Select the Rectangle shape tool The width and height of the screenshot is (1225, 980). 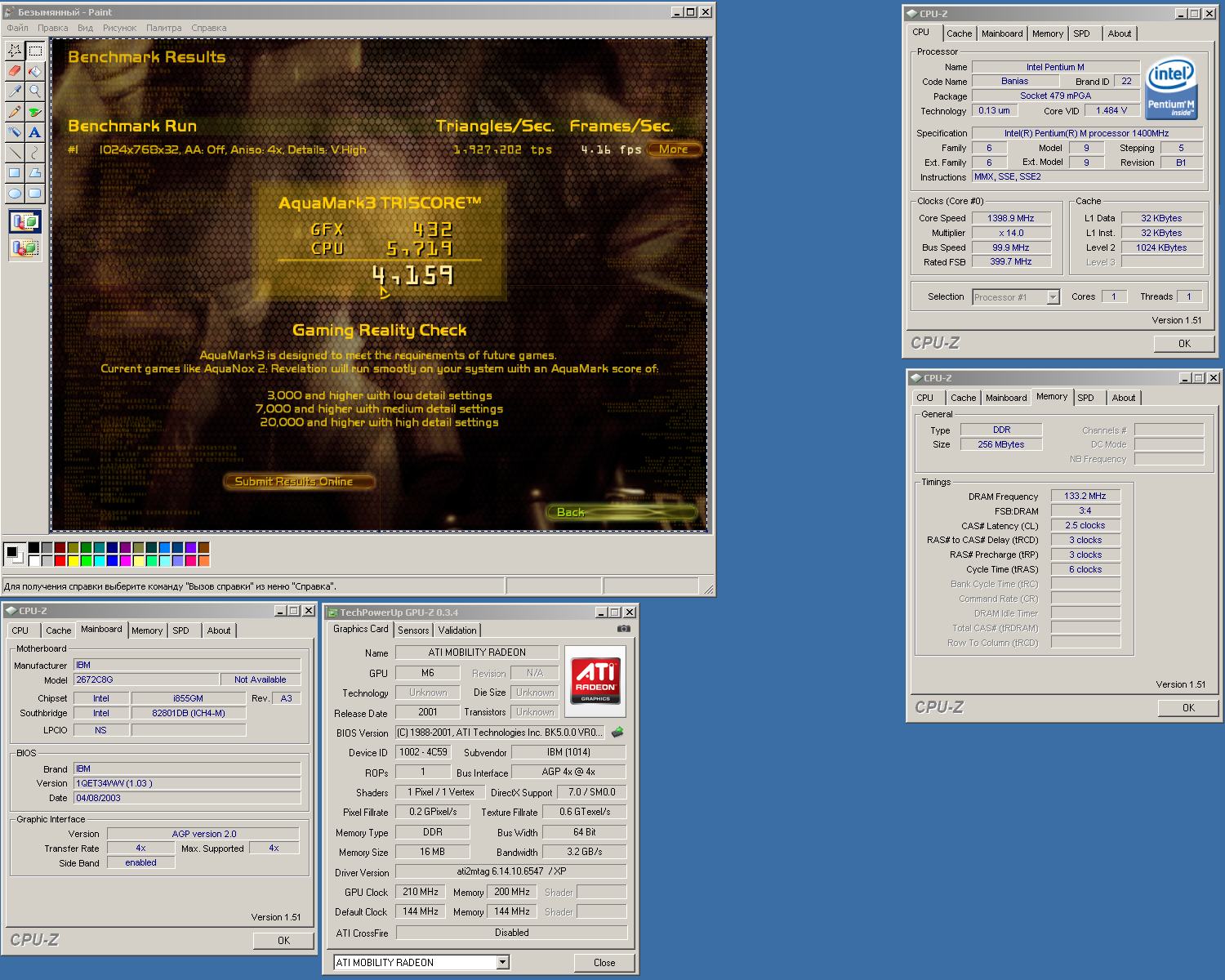pyautogui.click(x=15, y=173)
